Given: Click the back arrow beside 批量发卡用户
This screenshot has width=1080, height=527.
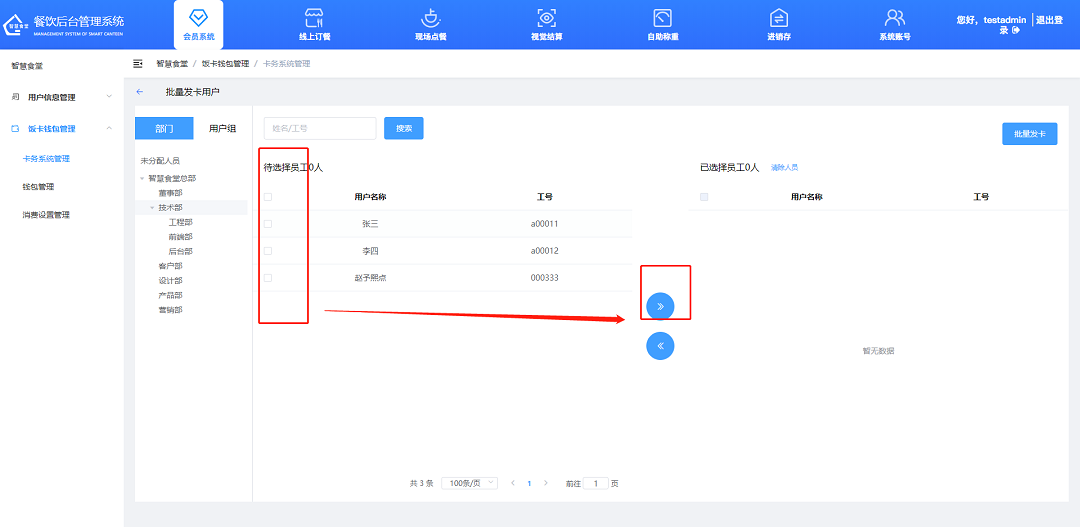Looking at the screenshot, I should [140, 92].
